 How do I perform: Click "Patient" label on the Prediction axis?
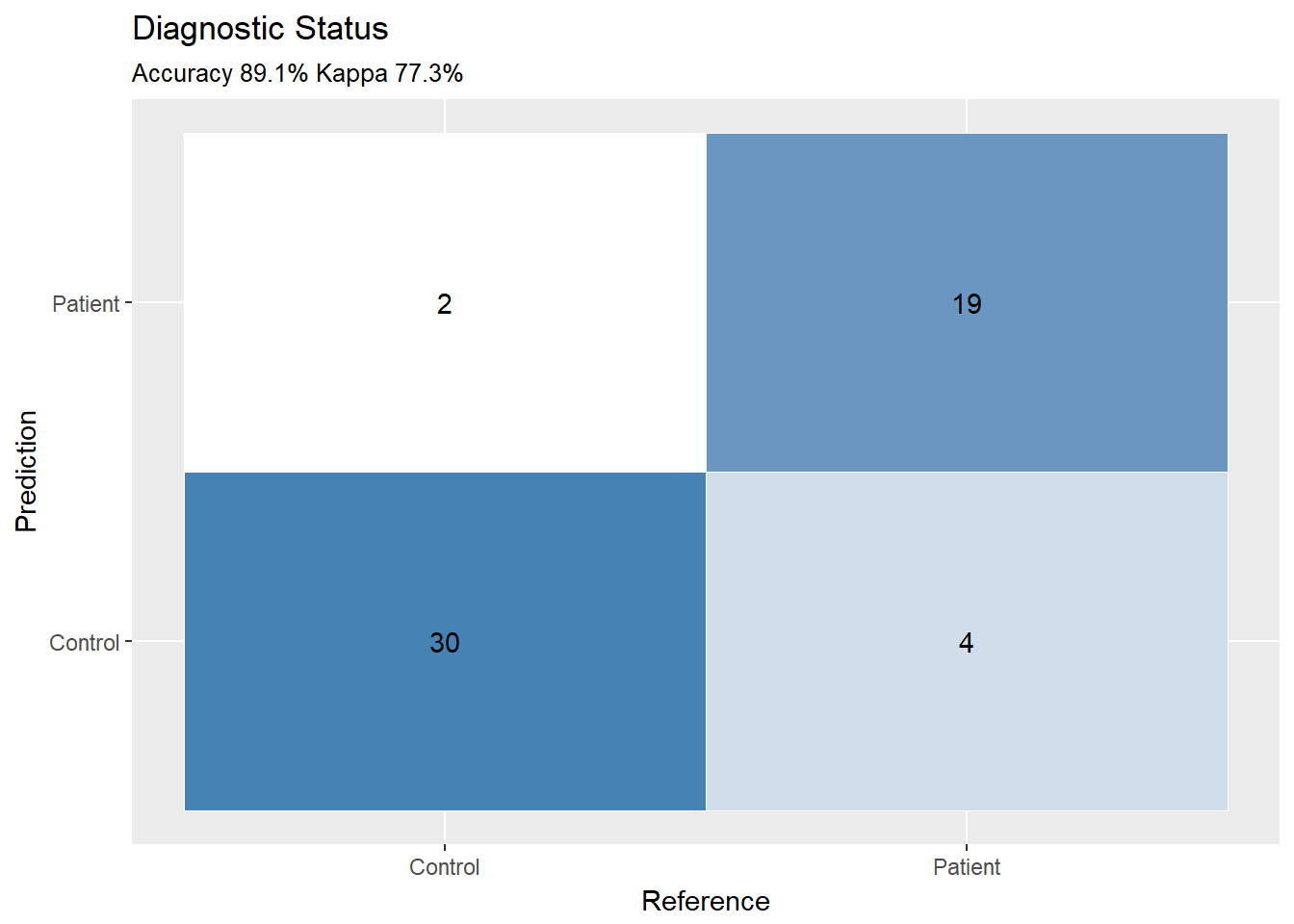pos(86,304)
